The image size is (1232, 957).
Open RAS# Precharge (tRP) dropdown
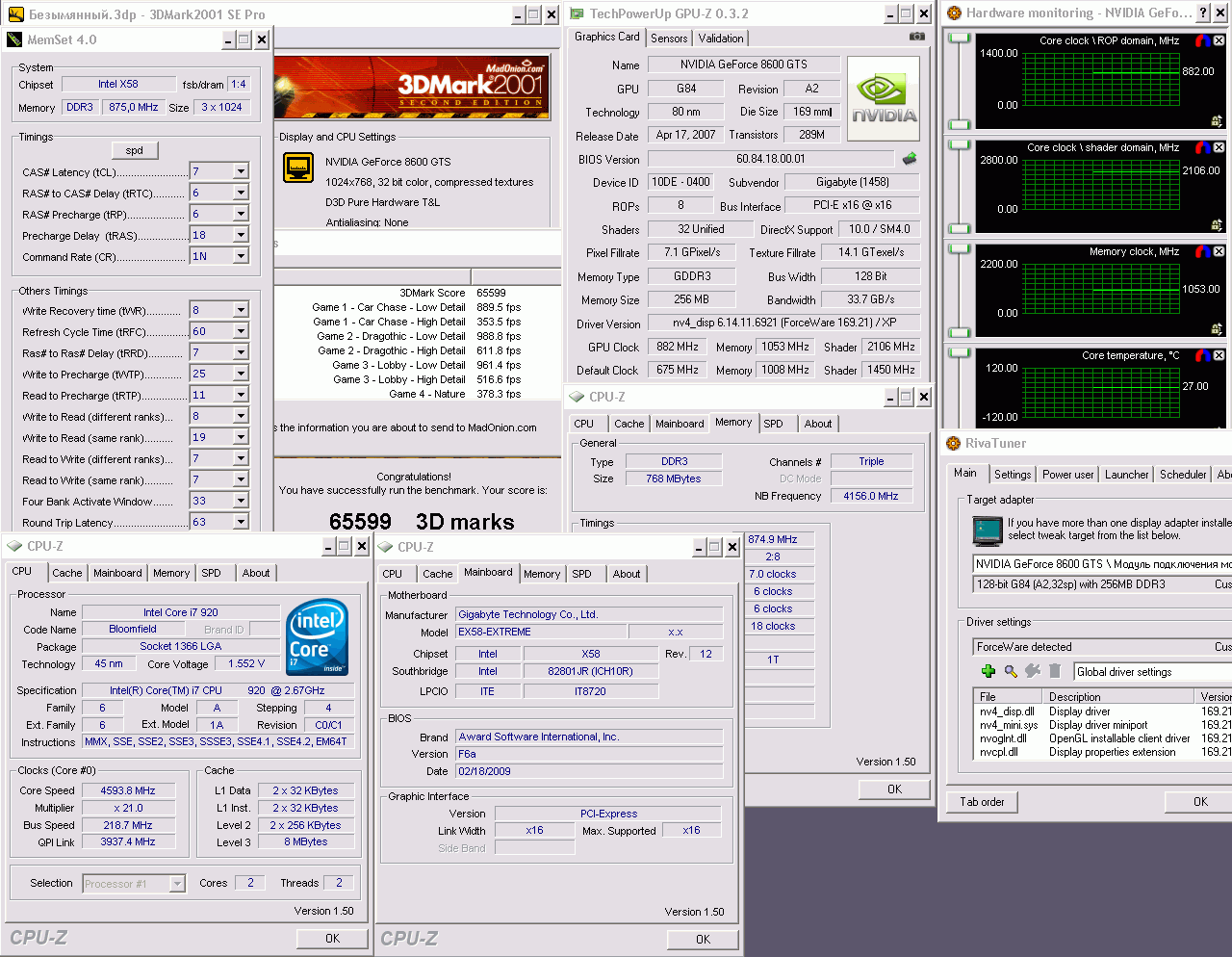241,214
